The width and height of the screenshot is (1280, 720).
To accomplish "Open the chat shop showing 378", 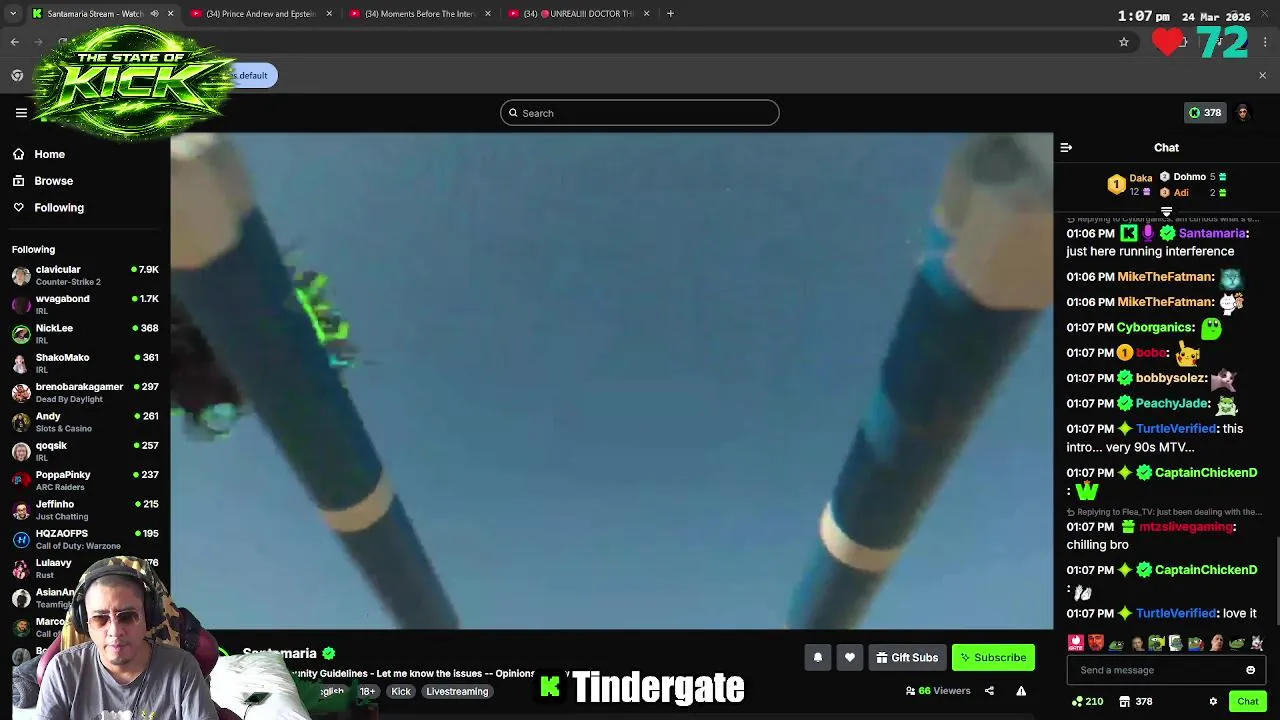I will pos(1135,701).
